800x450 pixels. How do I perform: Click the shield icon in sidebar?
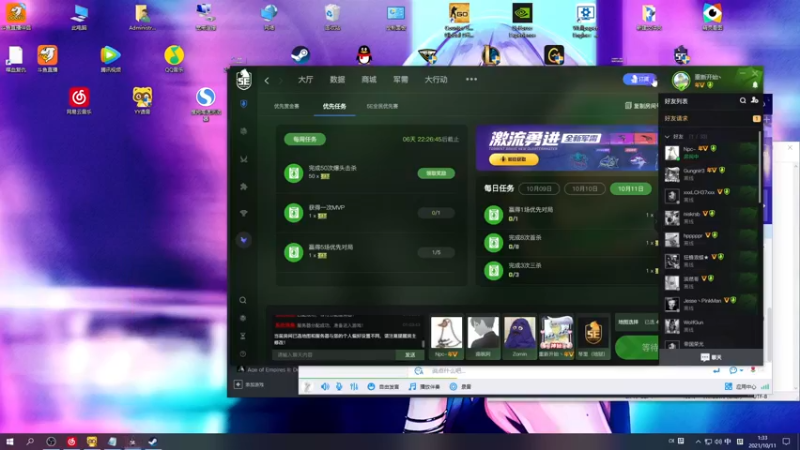click(x=243, y=104)
